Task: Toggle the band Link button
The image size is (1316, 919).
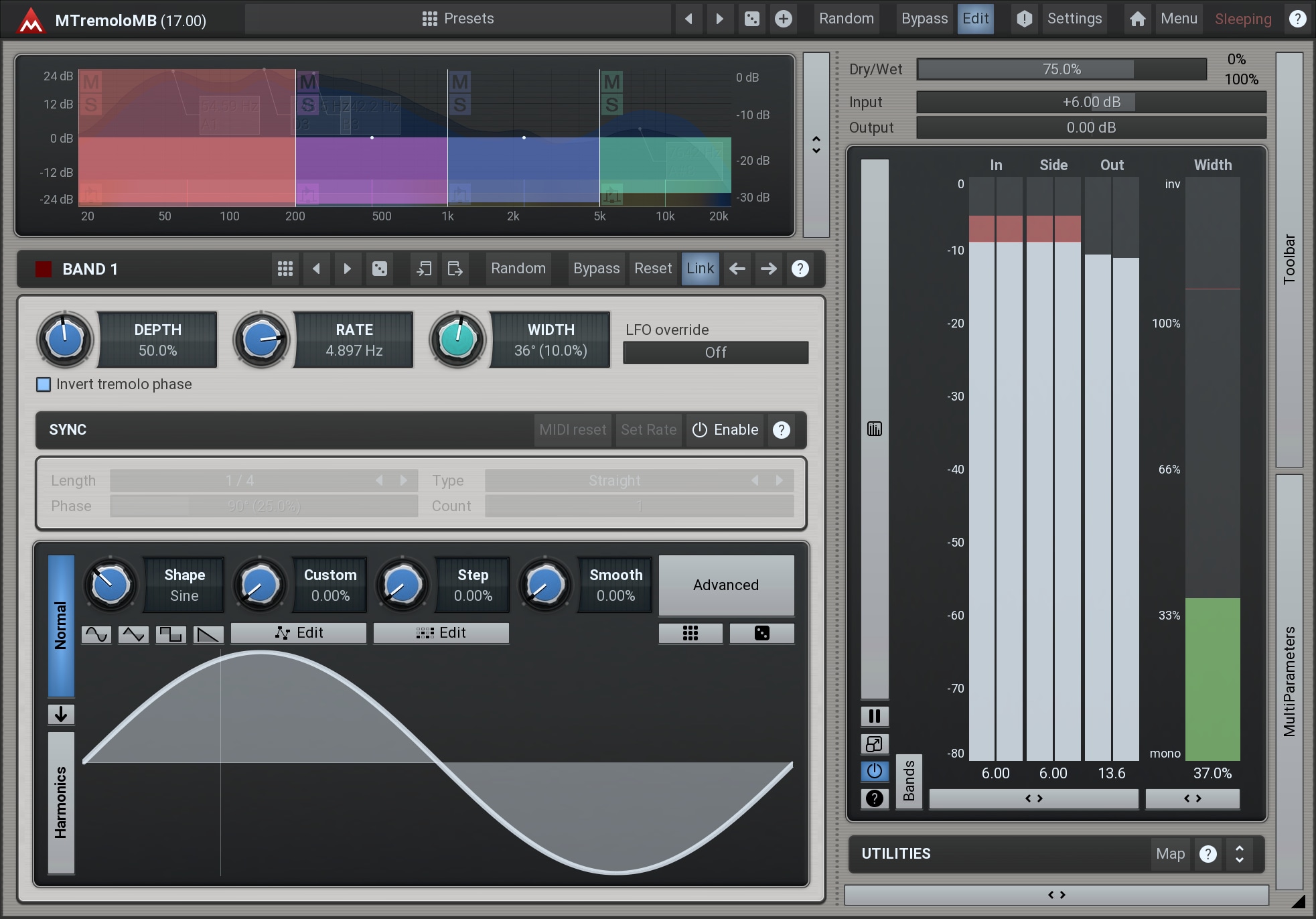Action: point(700,269)
